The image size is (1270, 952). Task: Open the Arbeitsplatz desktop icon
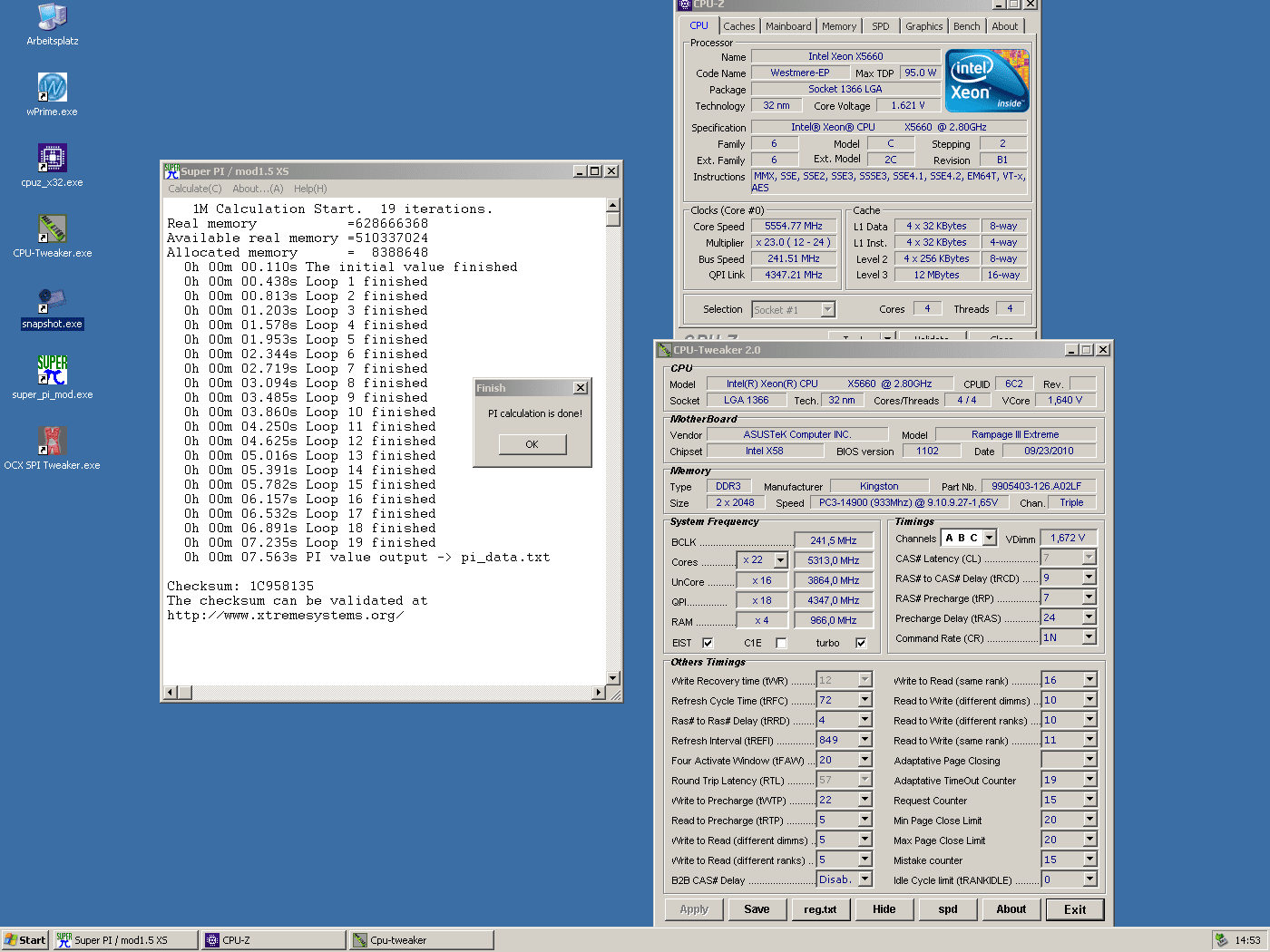point(52,24)
